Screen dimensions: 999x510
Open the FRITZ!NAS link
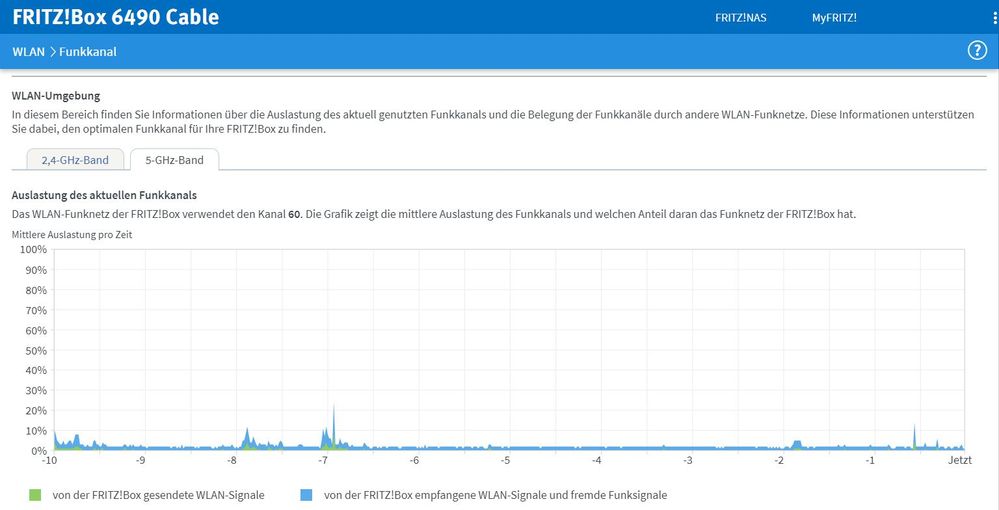[740, 18]
